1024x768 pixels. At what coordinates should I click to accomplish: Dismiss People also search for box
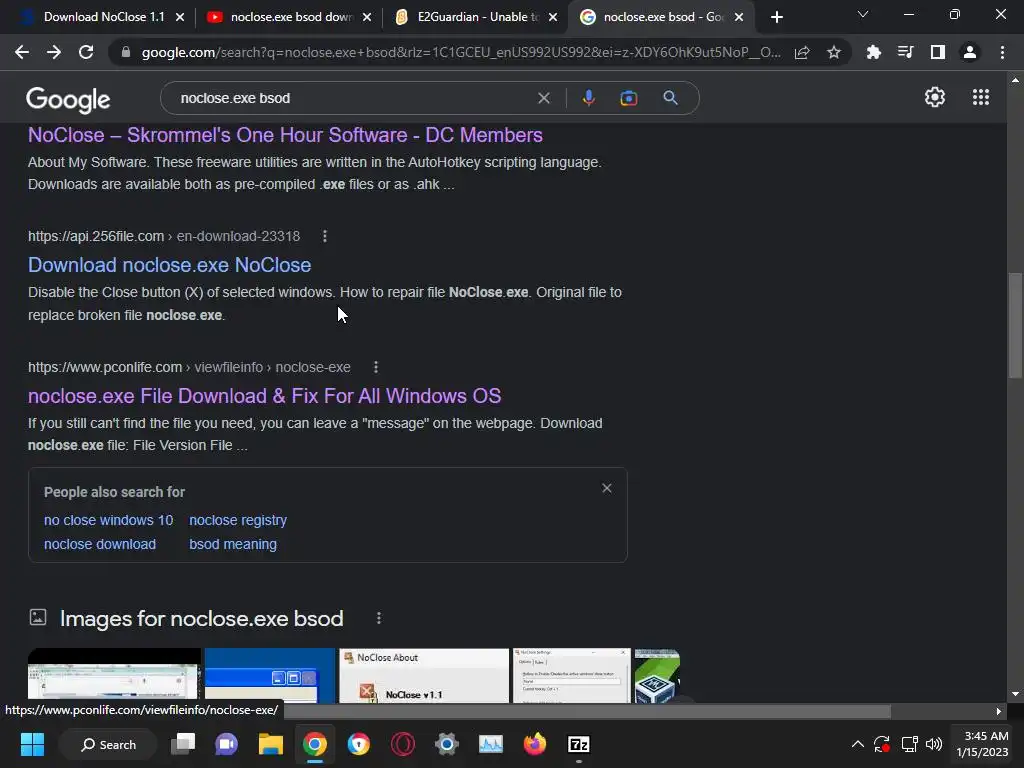(x=607, y=488)
